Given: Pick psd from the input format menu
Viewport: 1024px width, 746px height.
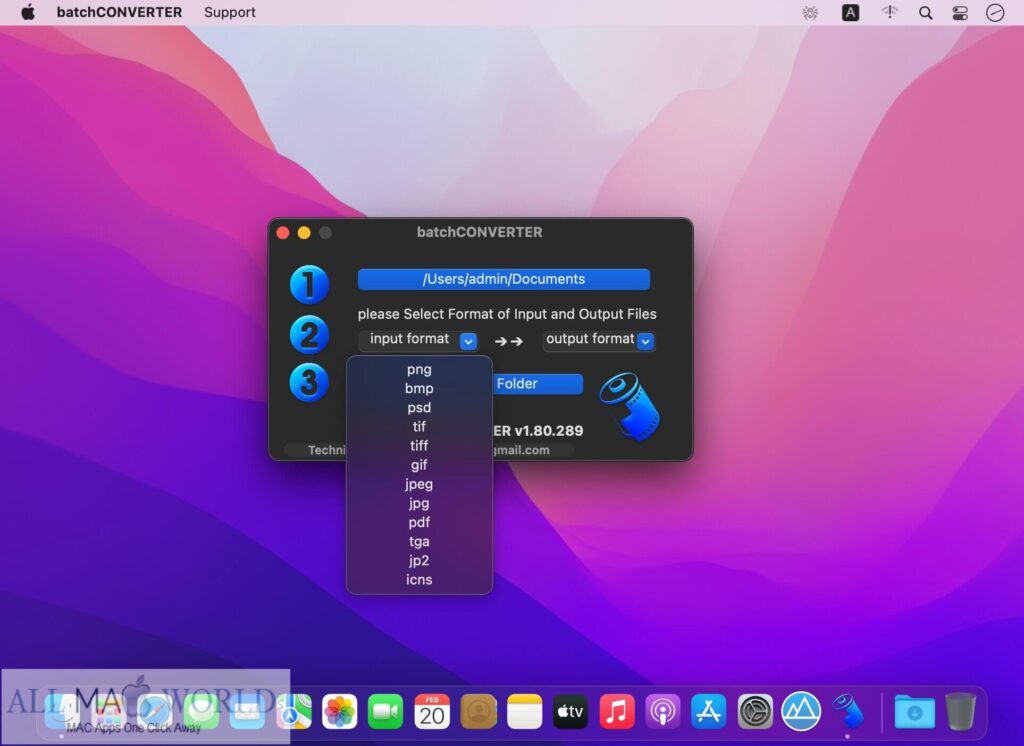Looking at the screenshot, I should [419, 407].
